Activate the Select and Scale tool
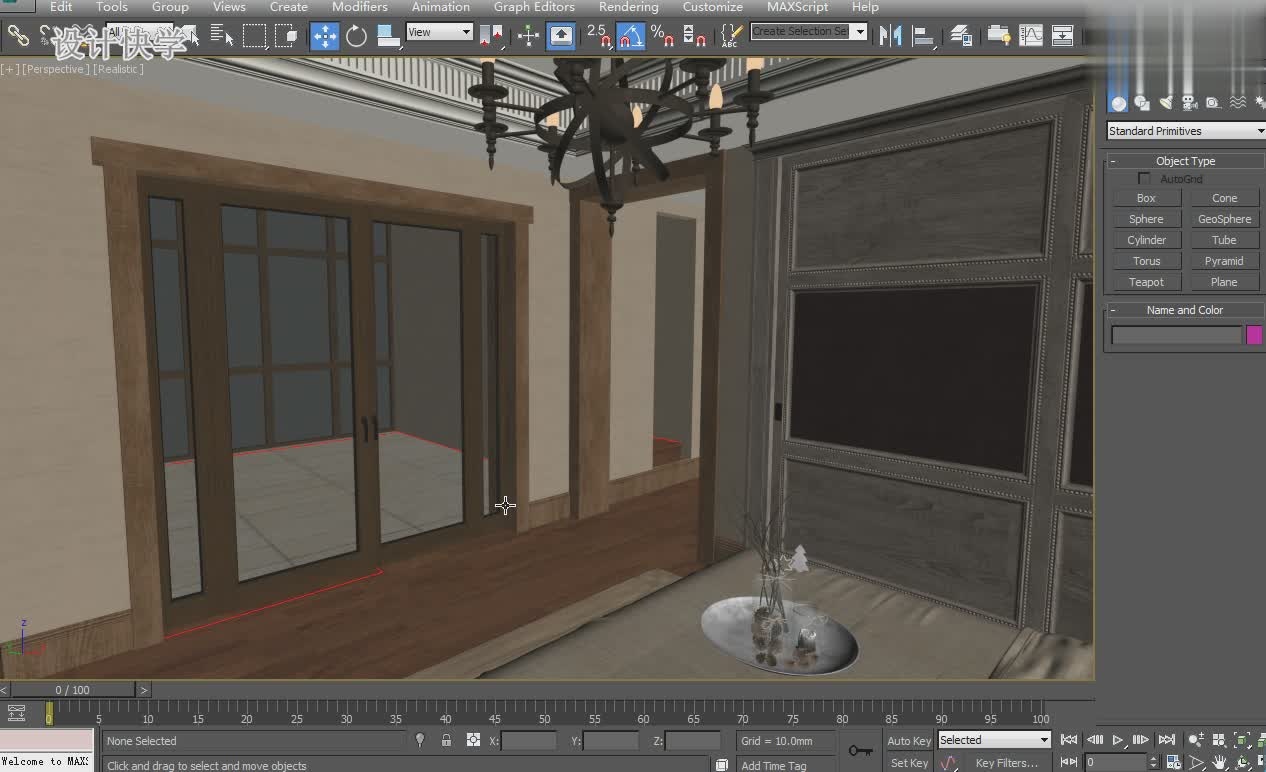 388,37
